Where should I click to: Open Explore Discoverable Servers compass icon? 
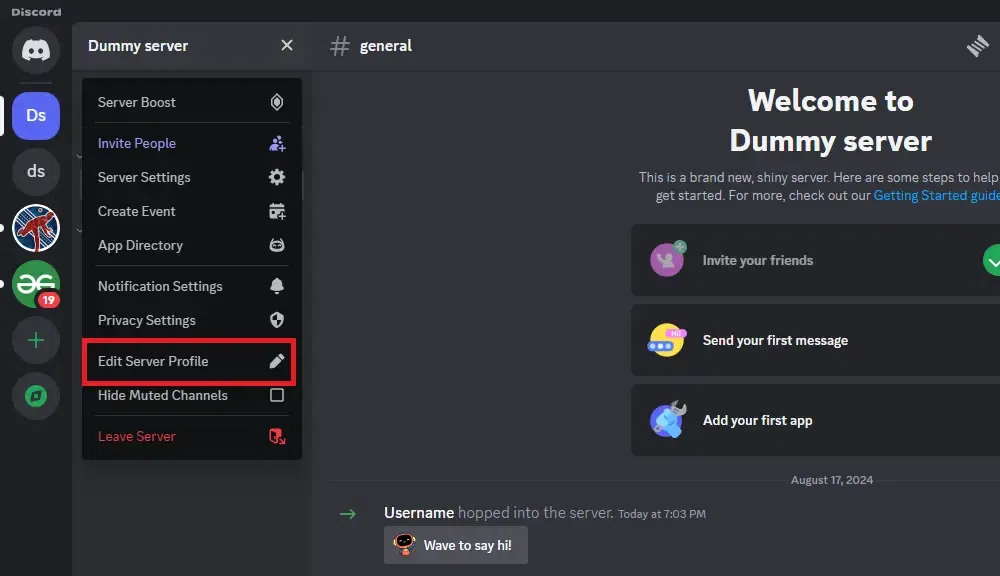pyautogui.click(x=36, y=396)
